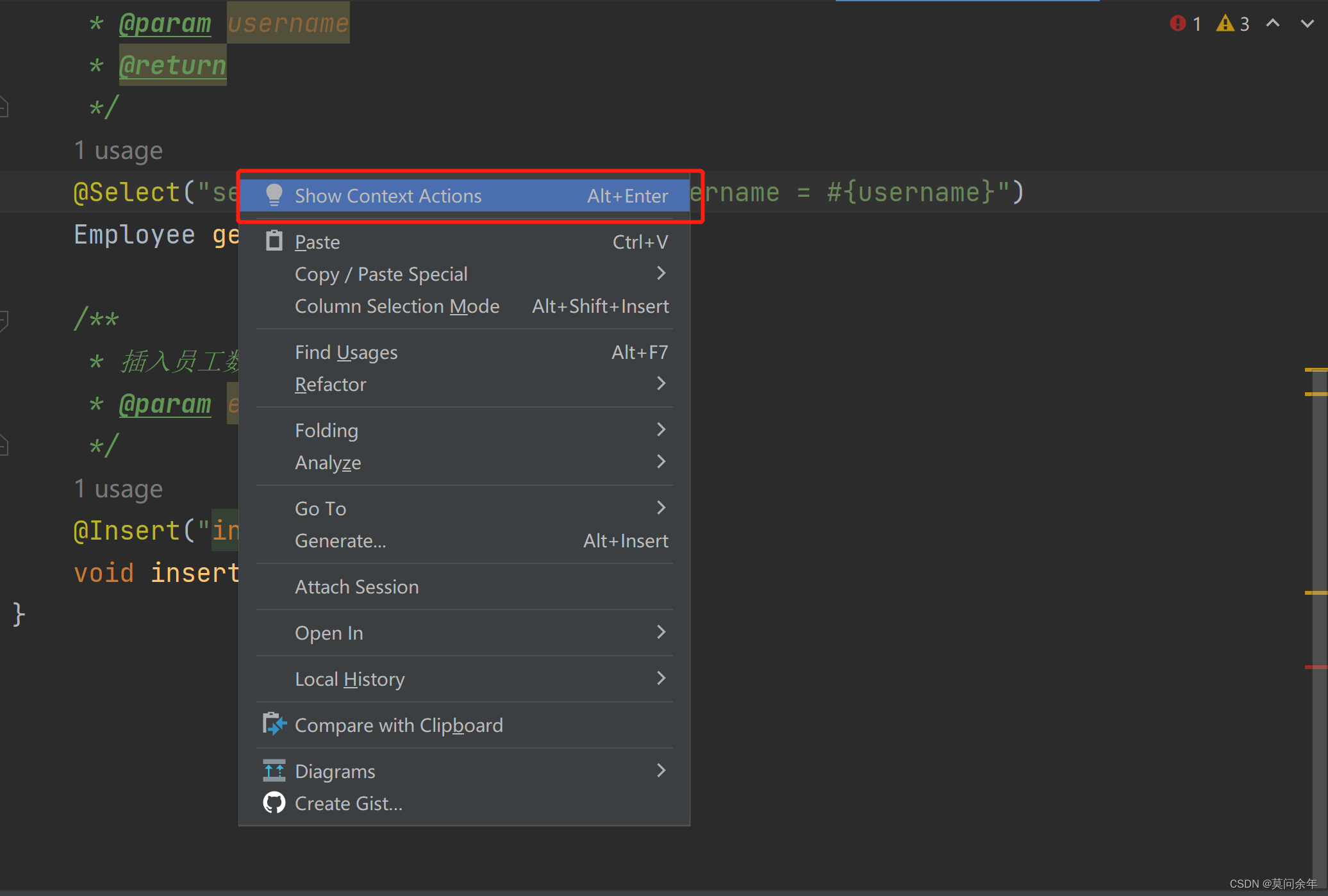Select Find Usages menu entry
Viewport: 1328px width, 896px height.
[x=346, y=352]
